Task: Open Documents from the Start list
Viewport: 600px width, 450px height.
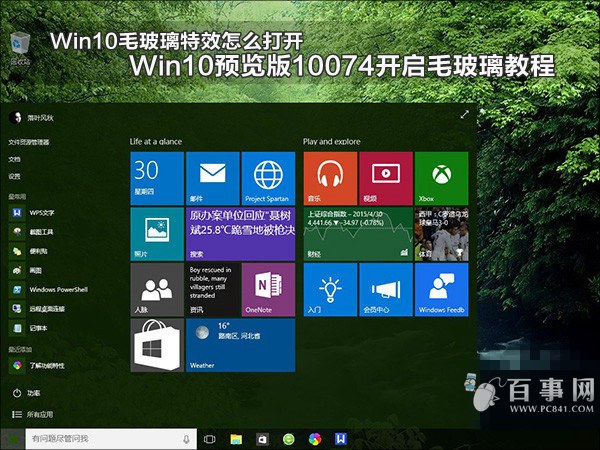Action: click(15, 160)
